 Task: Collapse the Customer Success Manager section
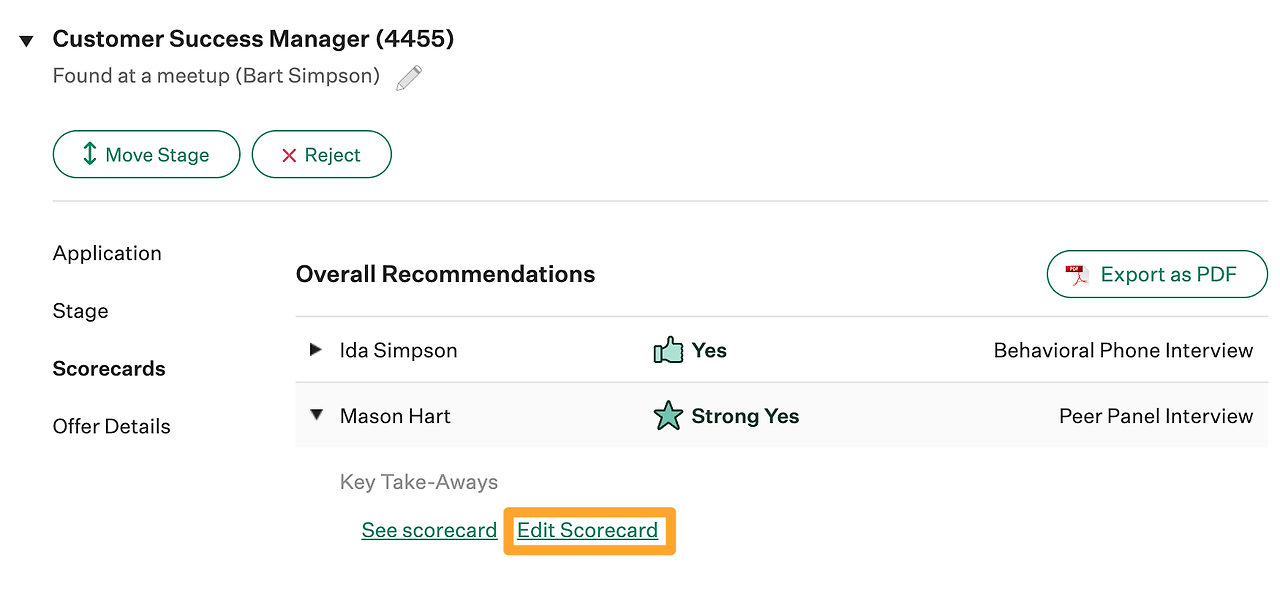[27, 41]
